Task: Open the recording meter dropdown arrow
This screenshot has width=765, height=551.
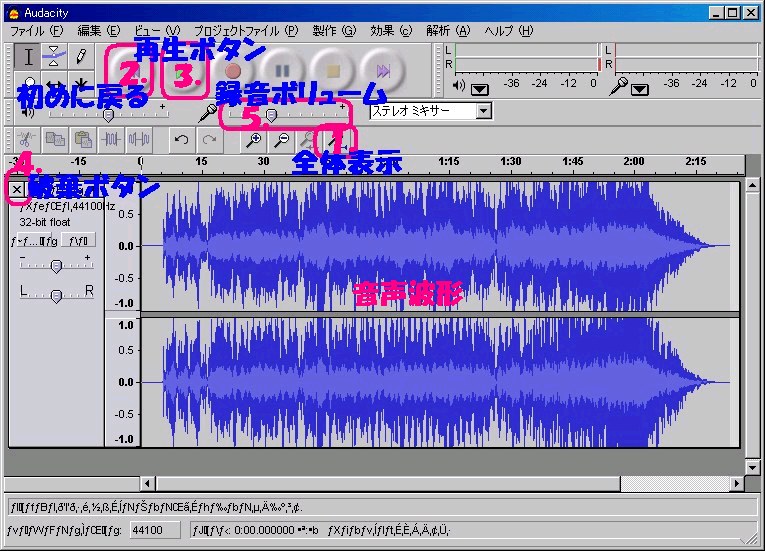Action: pyautogui.click(x=640, y=89)
